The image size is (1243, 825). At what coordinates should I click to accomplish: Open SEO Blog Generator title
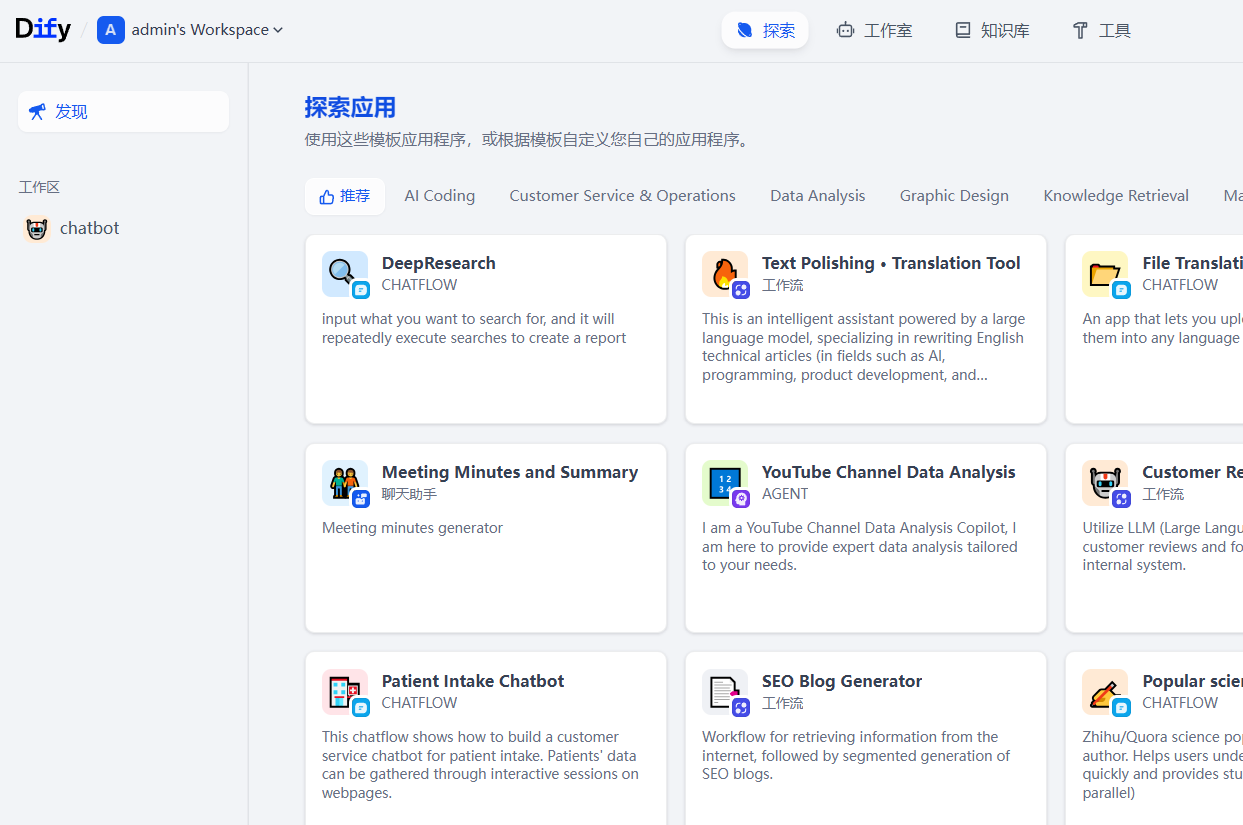pos(842,681)
